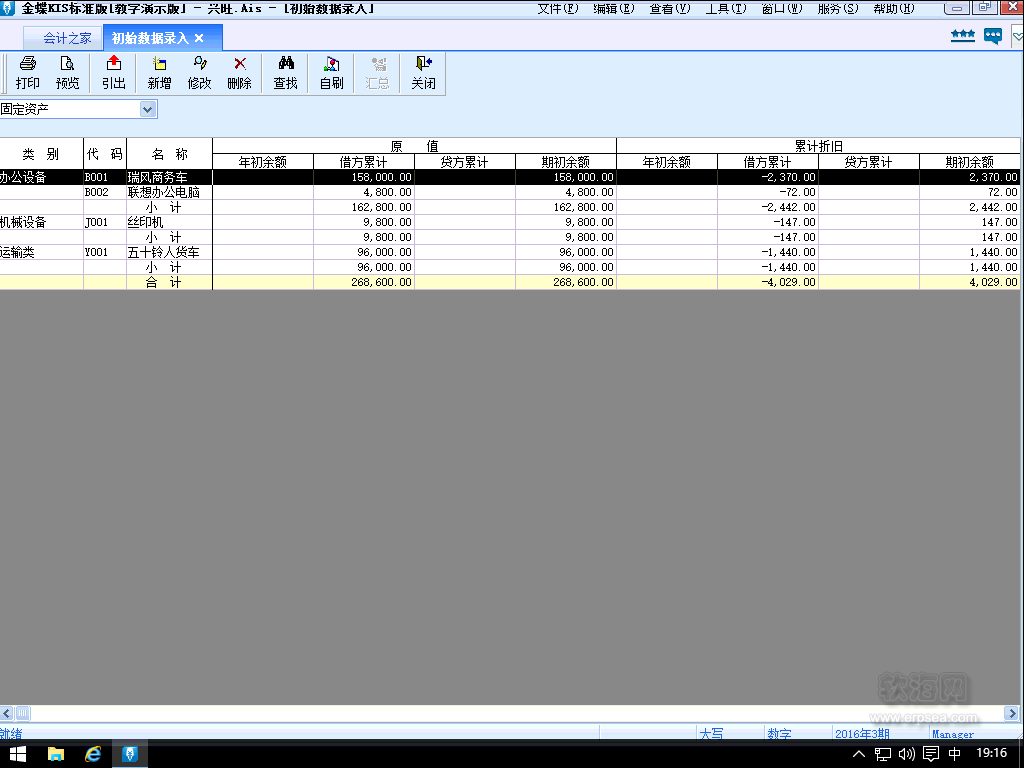
Task: Open the 工具(T) menu
Action: [x=726, y=8]
